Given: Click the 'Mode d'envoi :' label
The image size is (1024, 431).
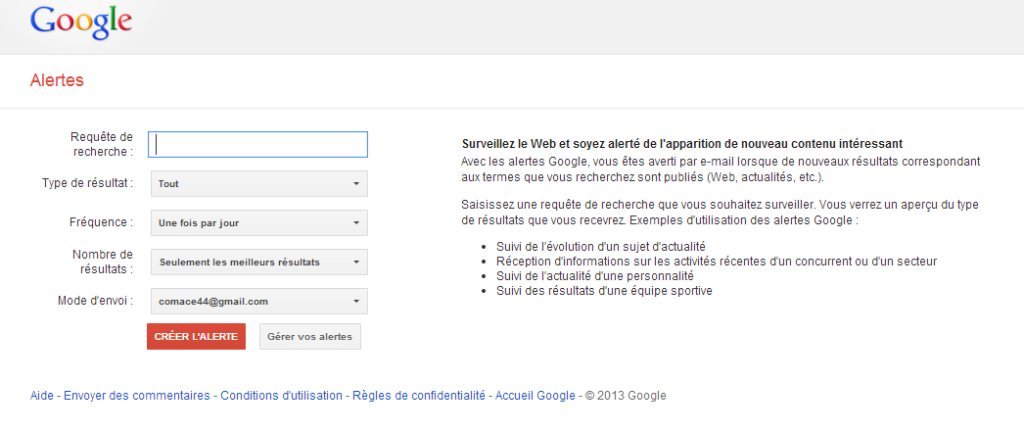Looking at the screenshot, I should click(x=95, y=300).
